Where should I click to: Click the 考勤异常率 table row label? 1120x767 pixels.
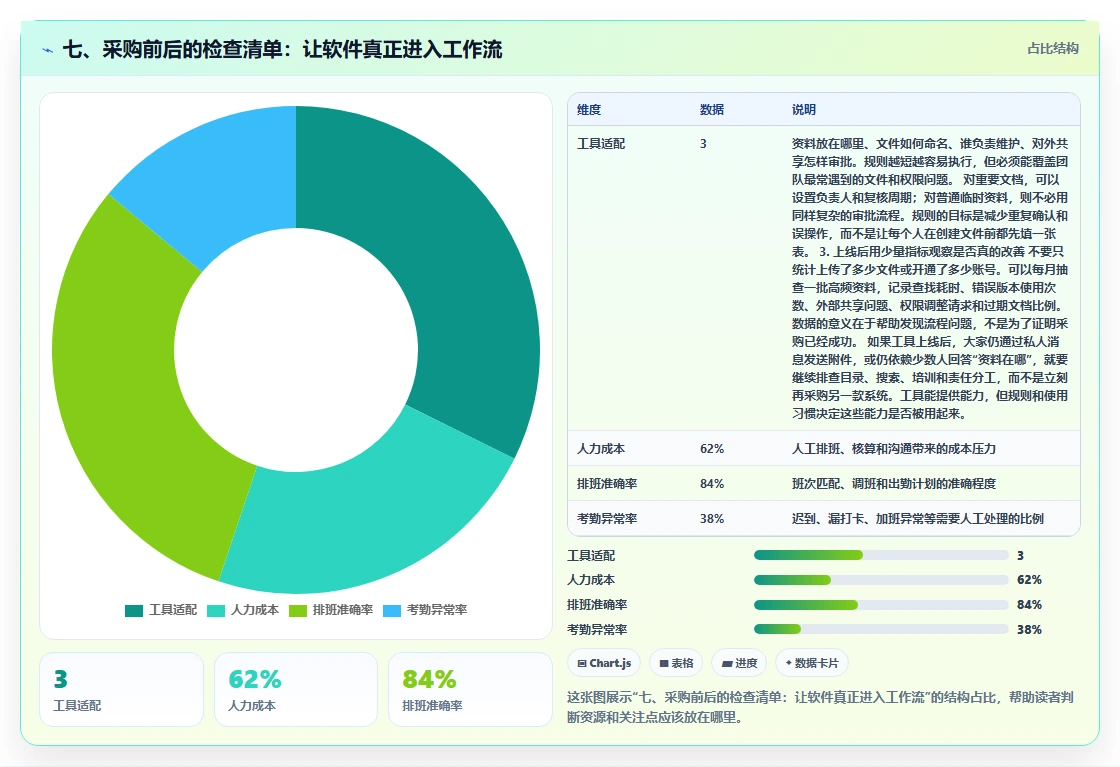tap(607, 519)
